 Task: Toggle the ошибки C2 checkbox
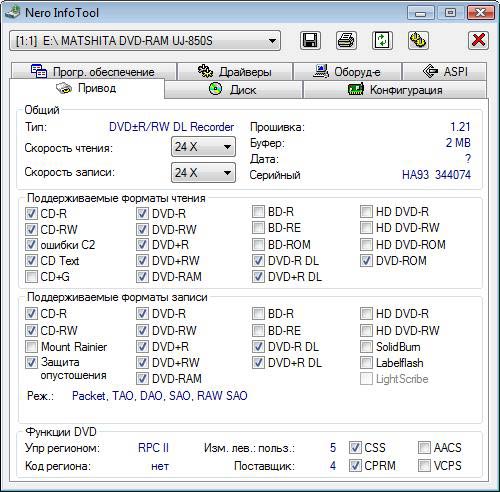[x=31, y=245]
